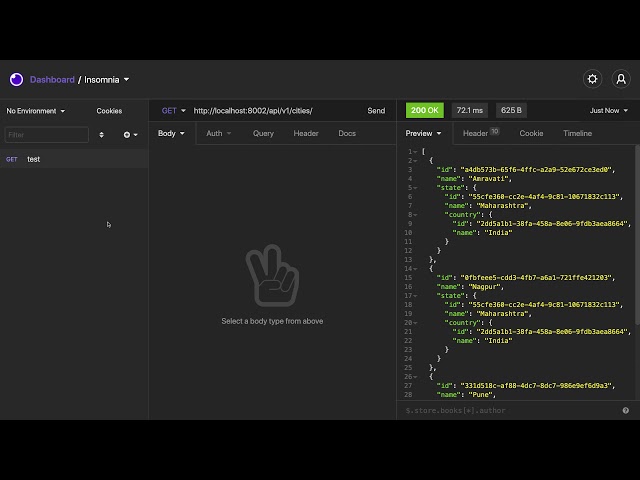The image size is (640, 480).
Task: Open the No Environment dropdown
Action: point(36,111)
